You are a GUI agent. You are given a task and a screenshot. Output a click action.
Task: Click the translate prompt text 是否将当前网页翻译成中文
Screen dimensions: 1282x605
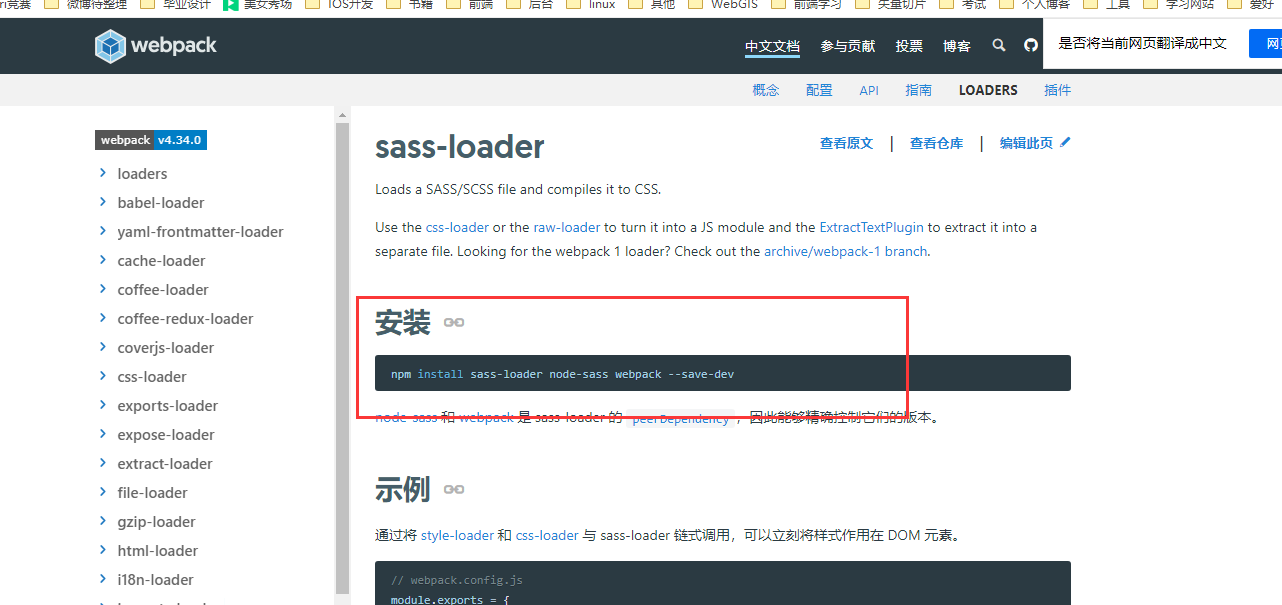click(1143, 44)
